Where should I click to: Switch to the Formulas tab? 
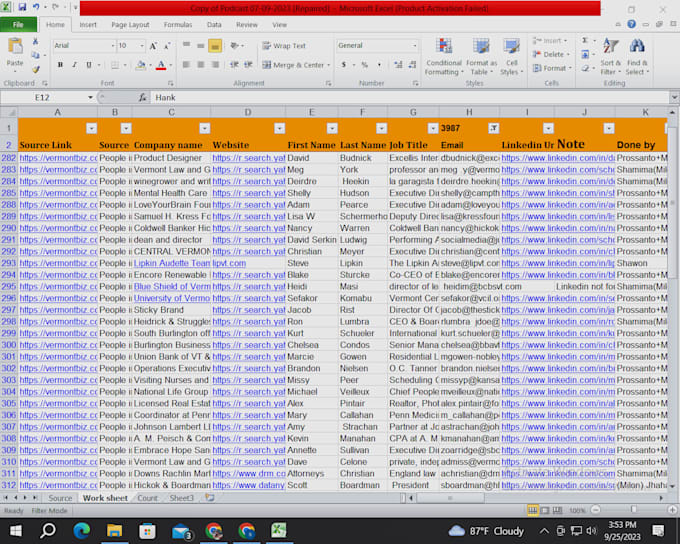(178, 25)
